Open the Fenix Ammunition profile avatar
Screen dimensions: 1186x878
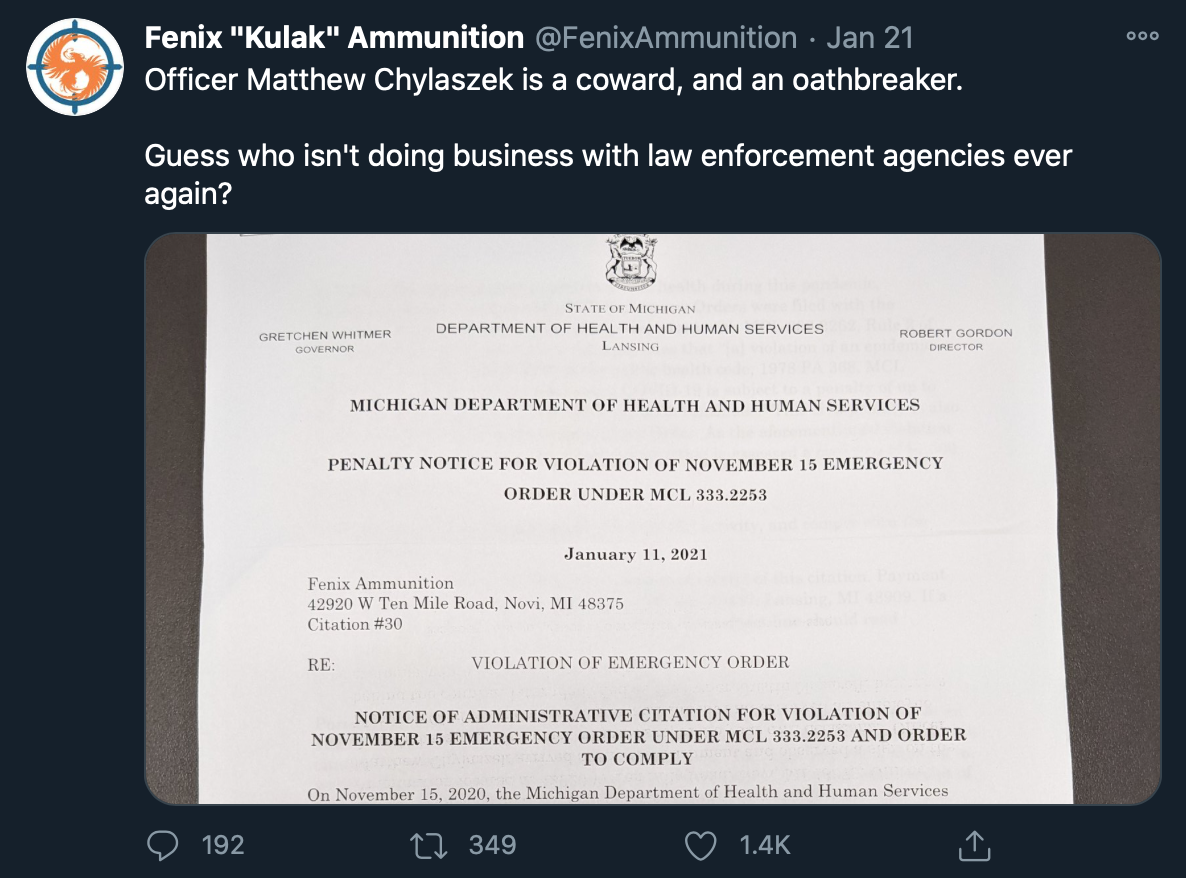coord(75,67)
